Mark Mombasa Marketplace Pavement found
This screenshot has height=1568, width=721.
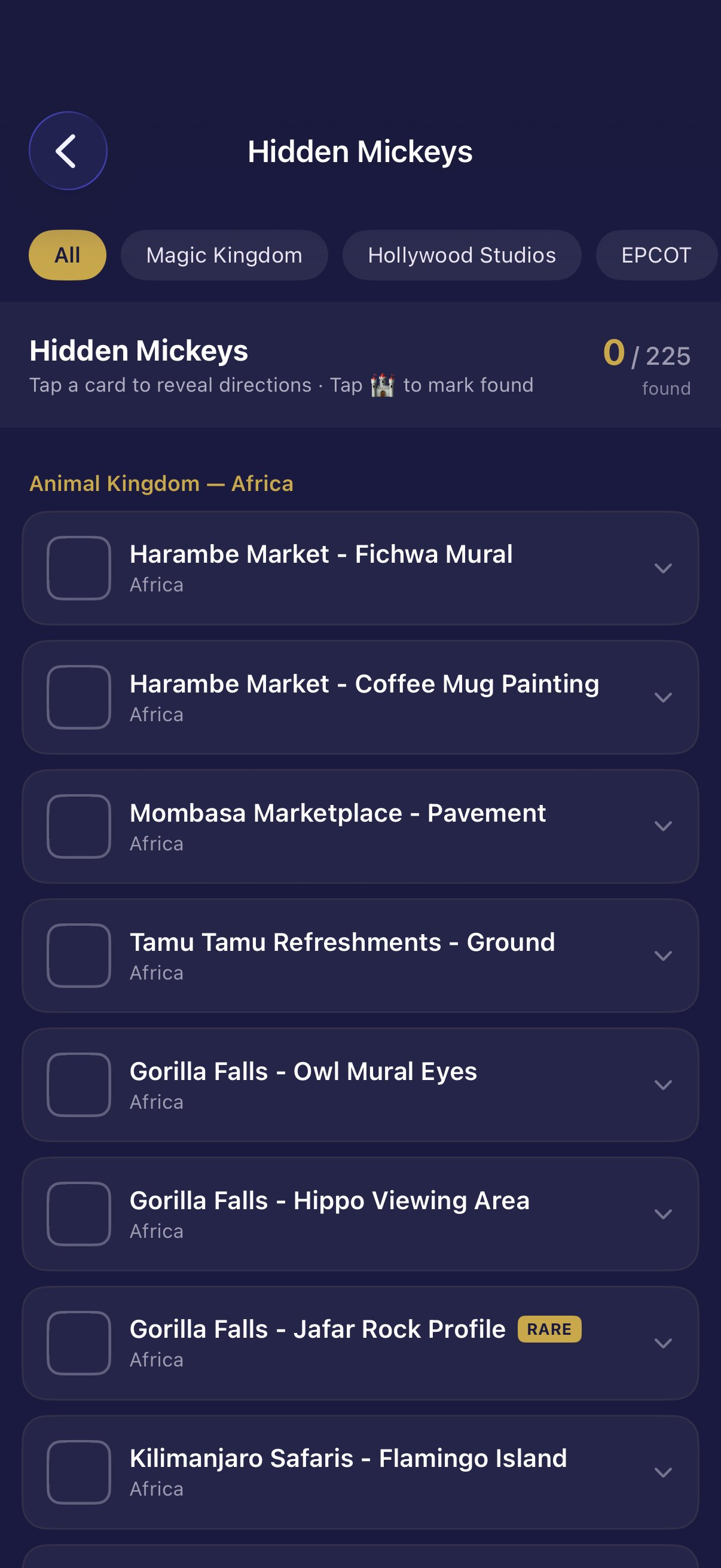click(x=79, y=826)
